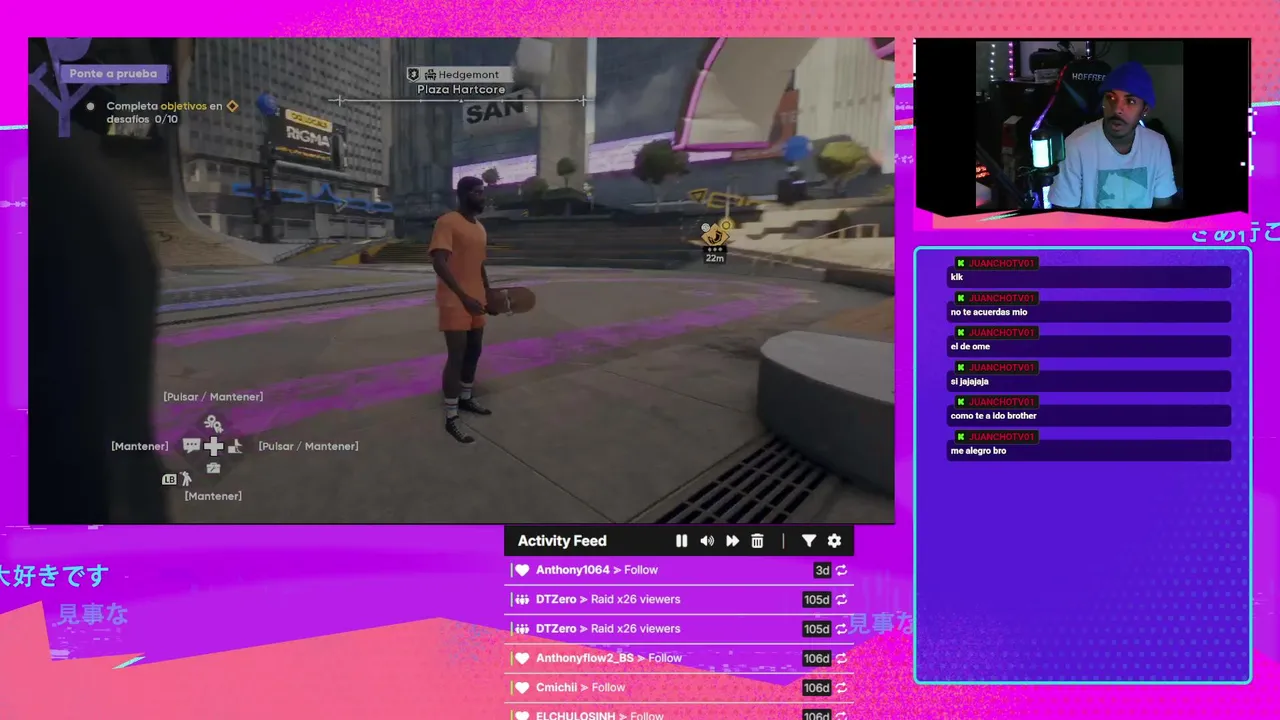Click chat message 'no te acuerdas mio'

tap(1088, 312)
